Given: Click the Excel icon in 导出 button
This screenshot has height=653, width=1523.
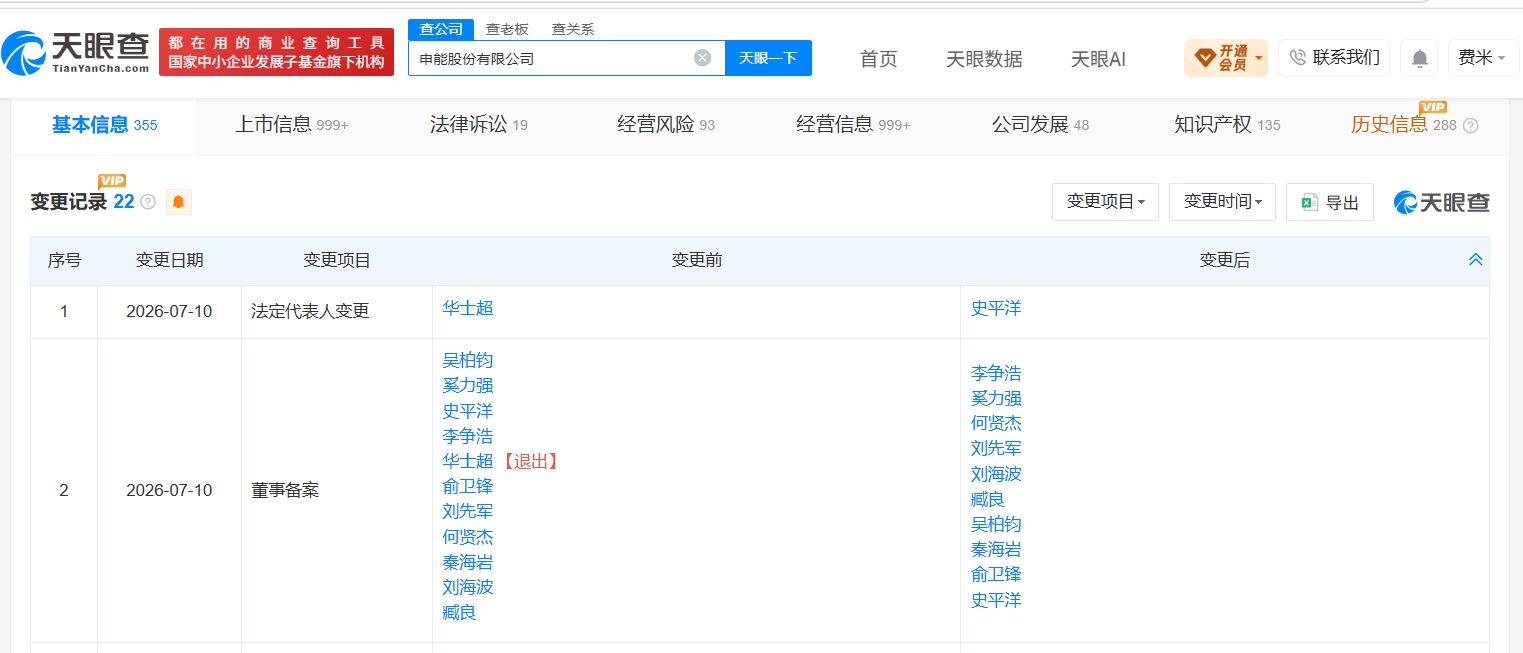Looking at the screenshot, I should click(x=1309, y=202).
